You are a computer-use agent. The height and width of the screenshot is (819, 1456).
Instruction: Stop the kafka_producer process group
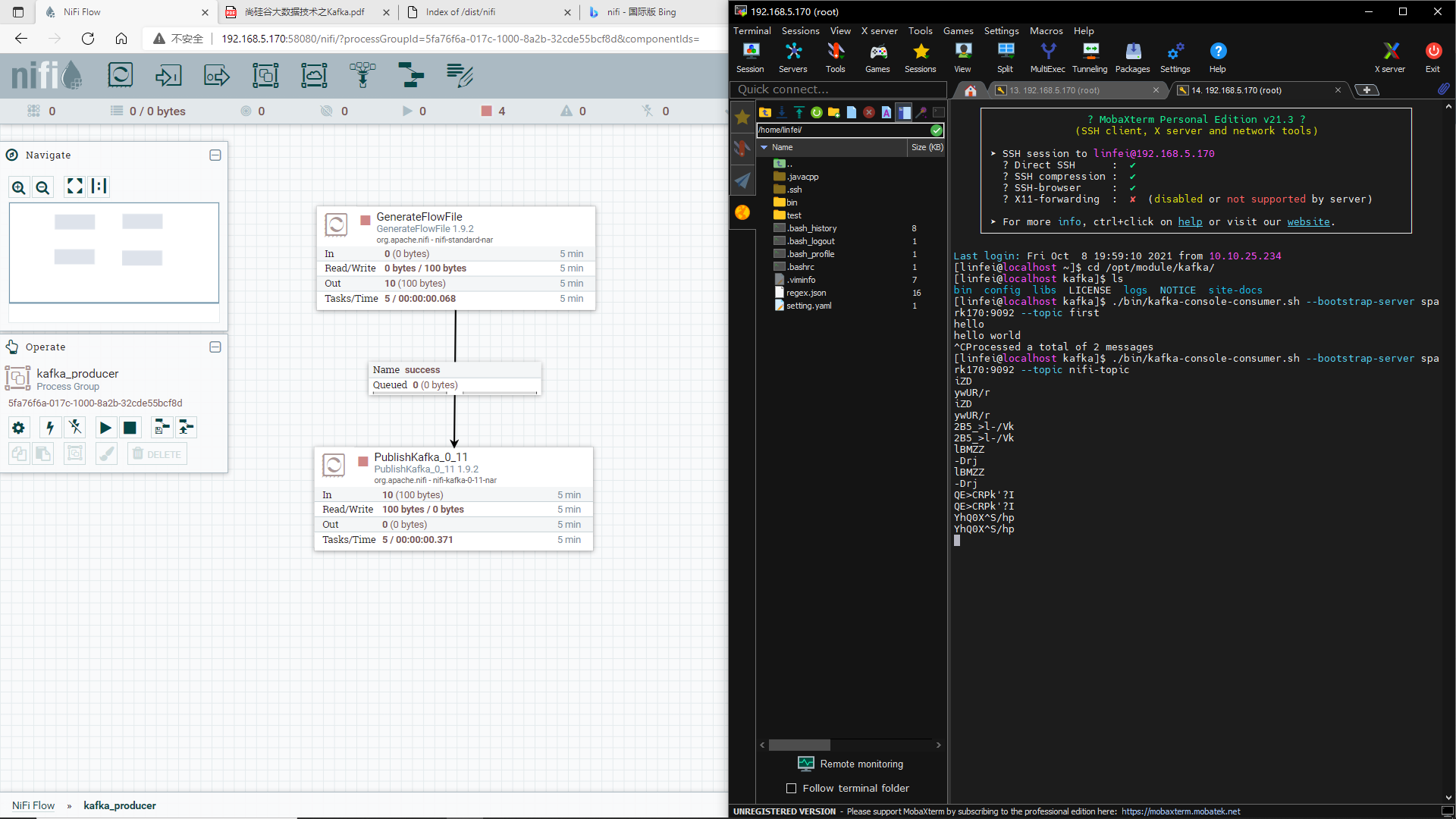pyautogui.click(x=130, y=428)
